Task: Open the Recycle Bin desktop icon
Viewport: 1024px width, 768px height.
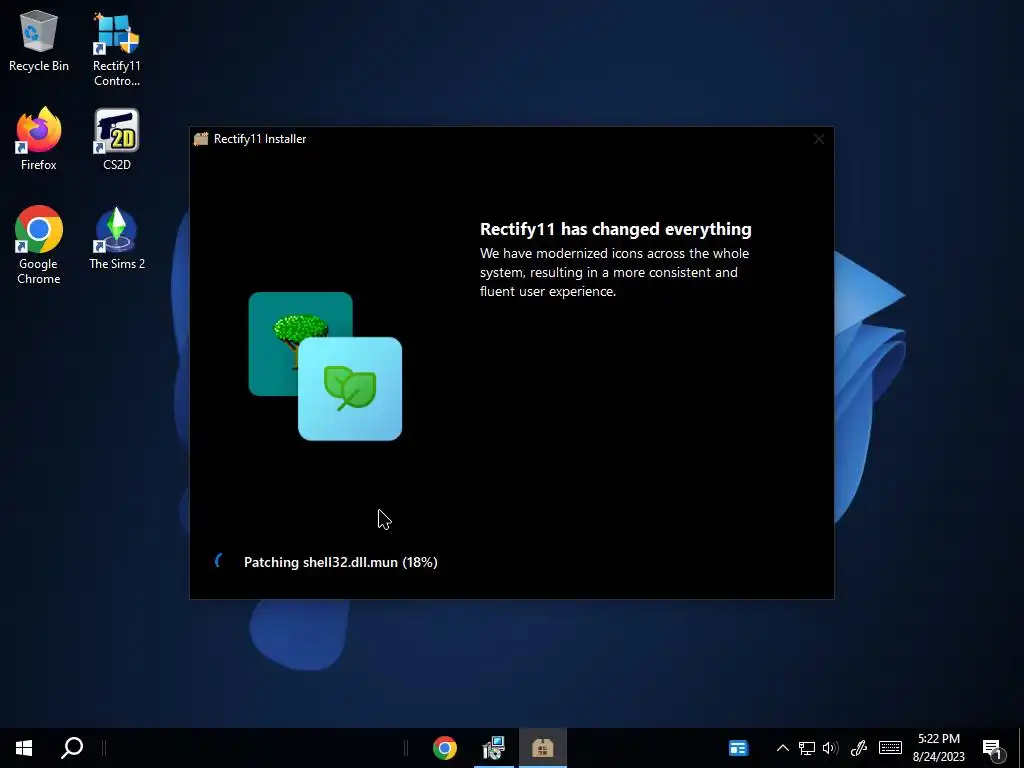Action: [x=39, y=40]
